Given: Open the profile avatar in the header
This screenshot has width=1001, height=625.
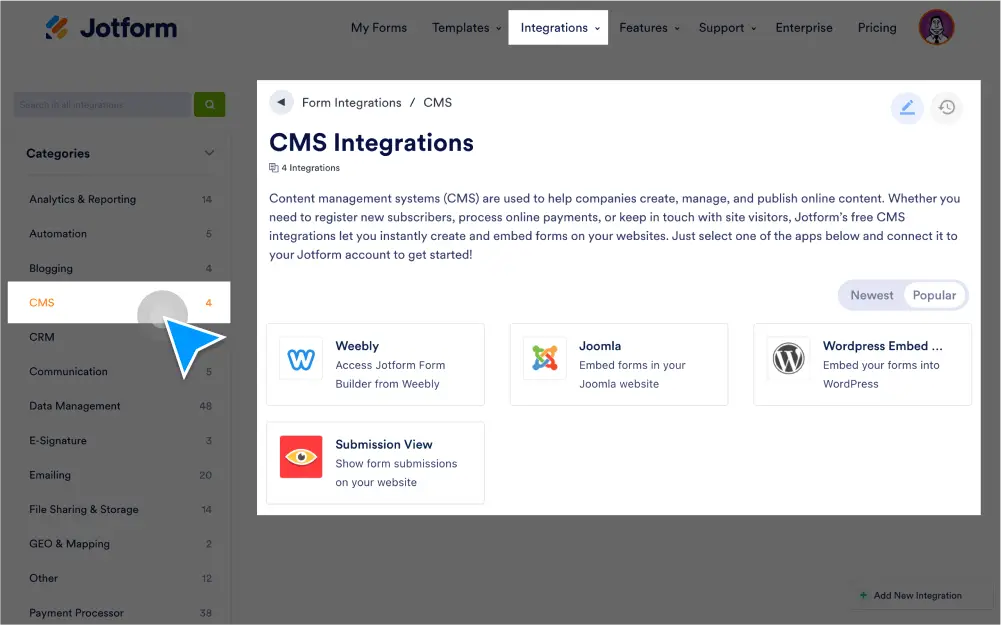Looking at the screenshot, I should click(935, 27).
